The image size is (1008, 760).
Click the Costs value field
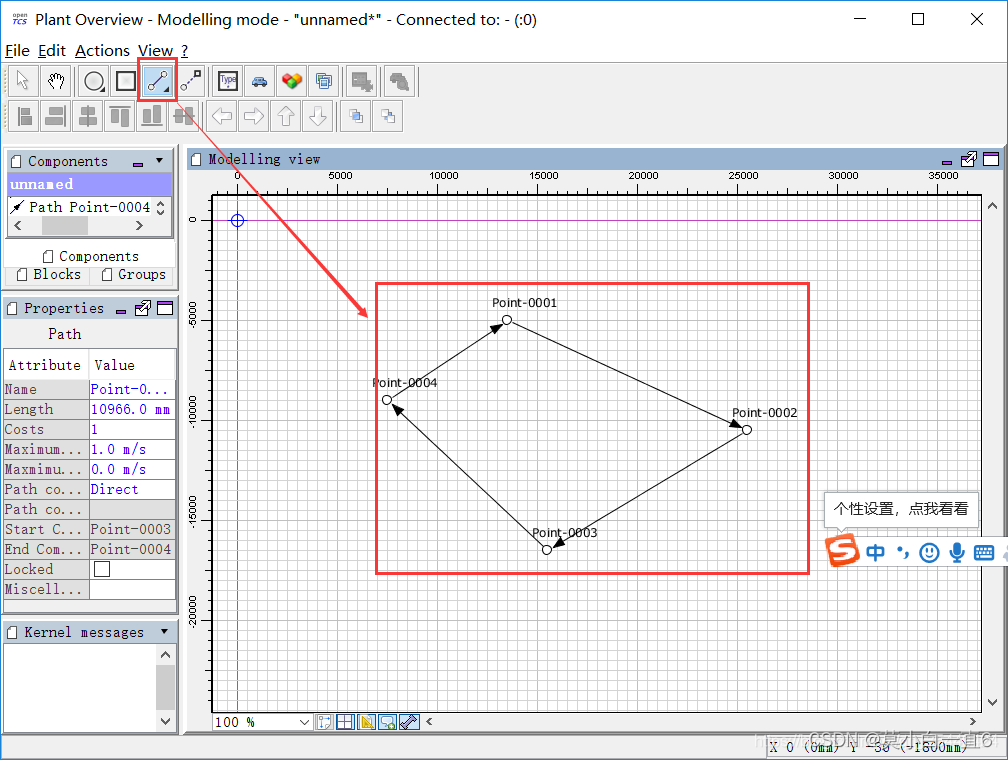point(131,430)
